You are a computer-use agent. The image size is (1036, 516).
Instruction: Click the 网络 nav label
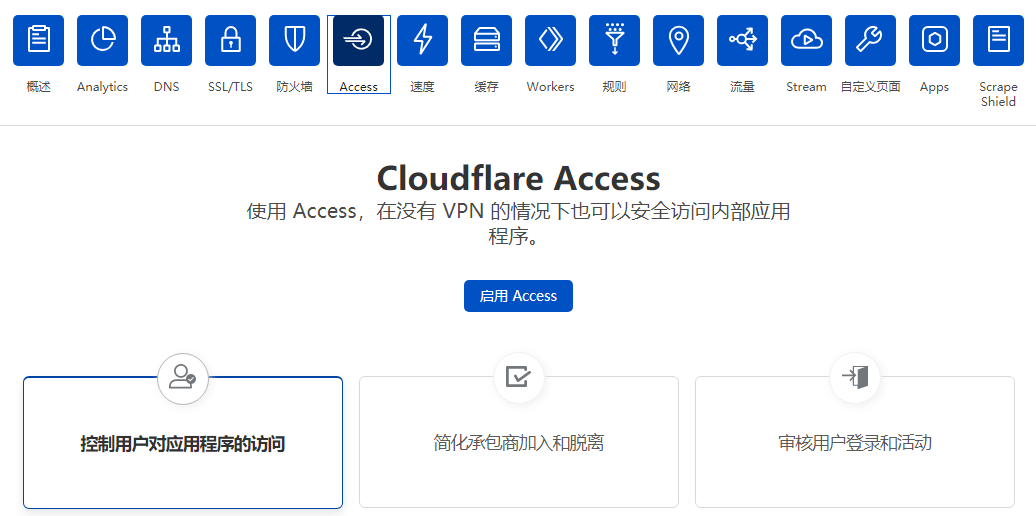[679, 87]
